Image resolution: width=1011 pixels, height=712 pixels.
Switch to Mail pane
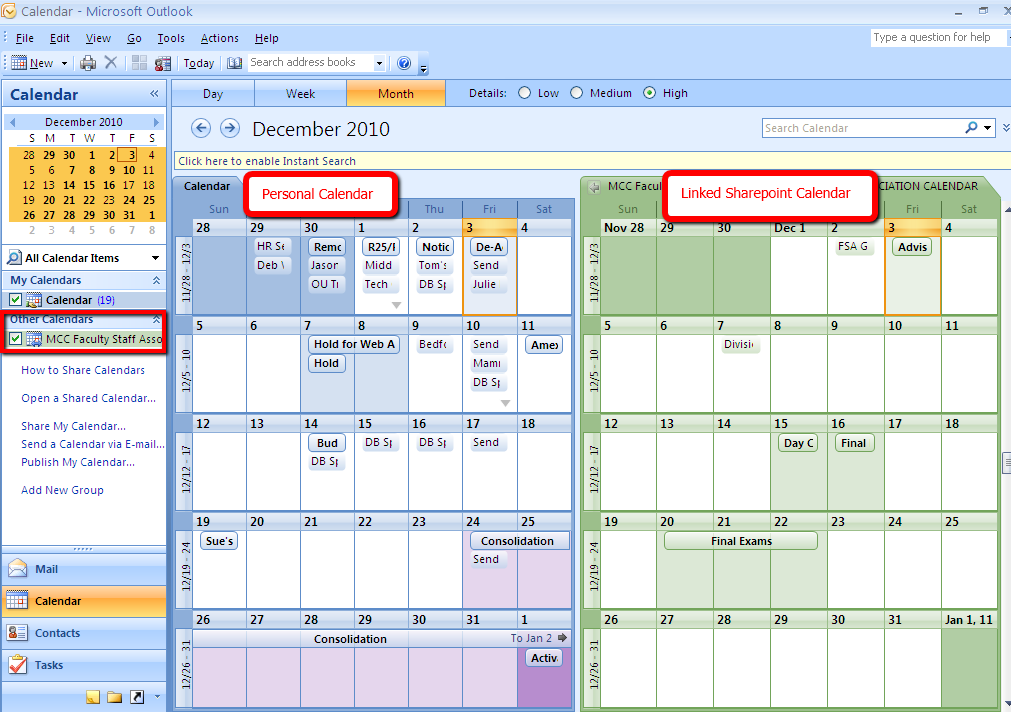[84, 569]
